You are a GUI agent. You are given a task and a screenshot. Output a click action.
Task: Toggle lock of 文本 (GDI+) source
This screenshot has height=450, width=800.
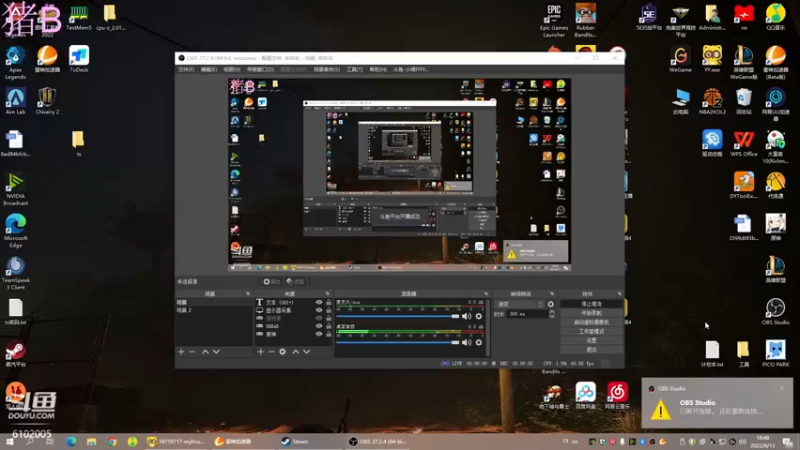coord(329,303)
